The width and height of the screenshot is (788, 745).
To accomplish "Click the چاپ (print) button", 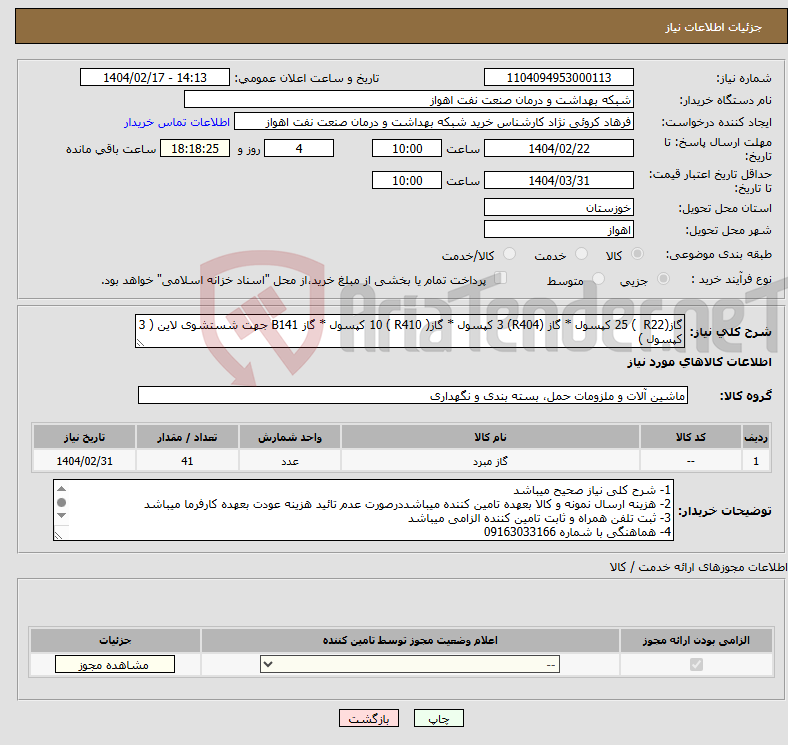I will [x=438, y=718].
